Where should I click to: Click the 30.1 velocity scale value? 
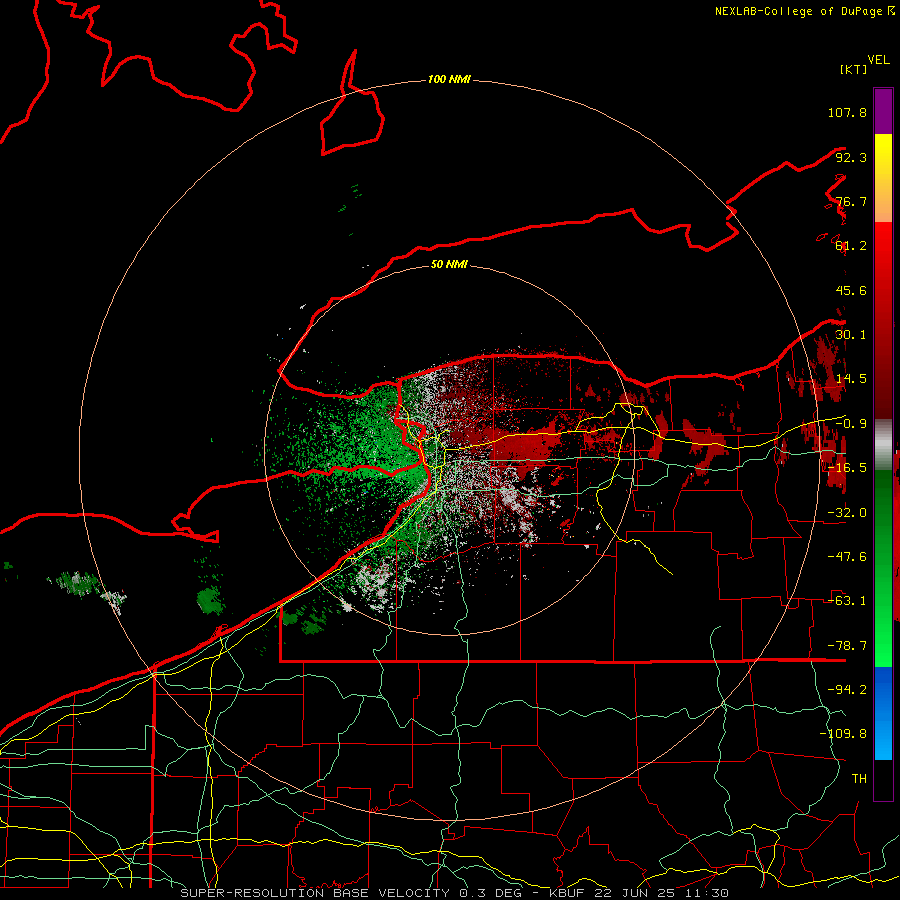[851, 335]
